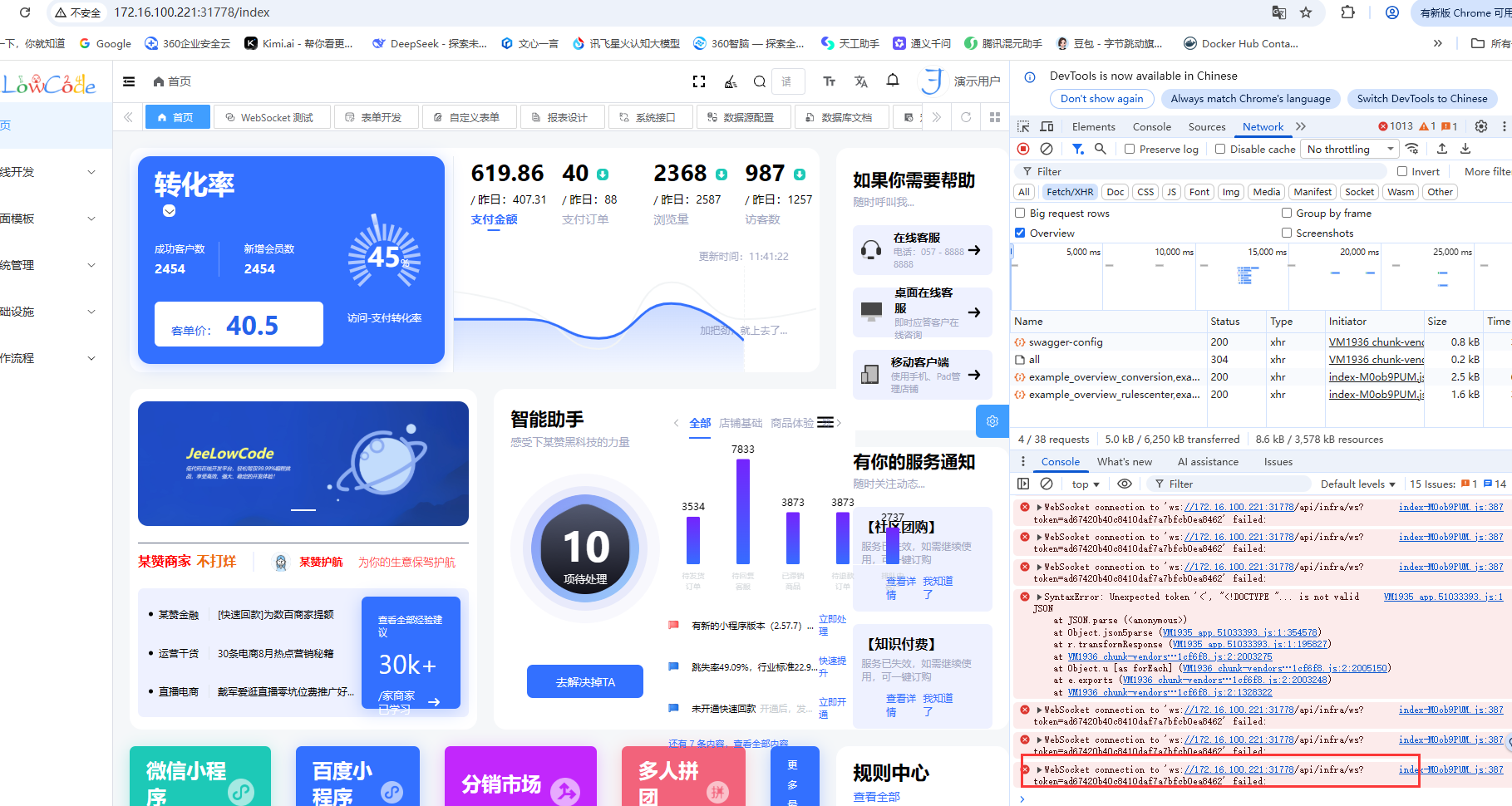Open the Elements panel tab in DevTools
This screenshot has height=806, width=1512.
click(x=1093, y=127)
